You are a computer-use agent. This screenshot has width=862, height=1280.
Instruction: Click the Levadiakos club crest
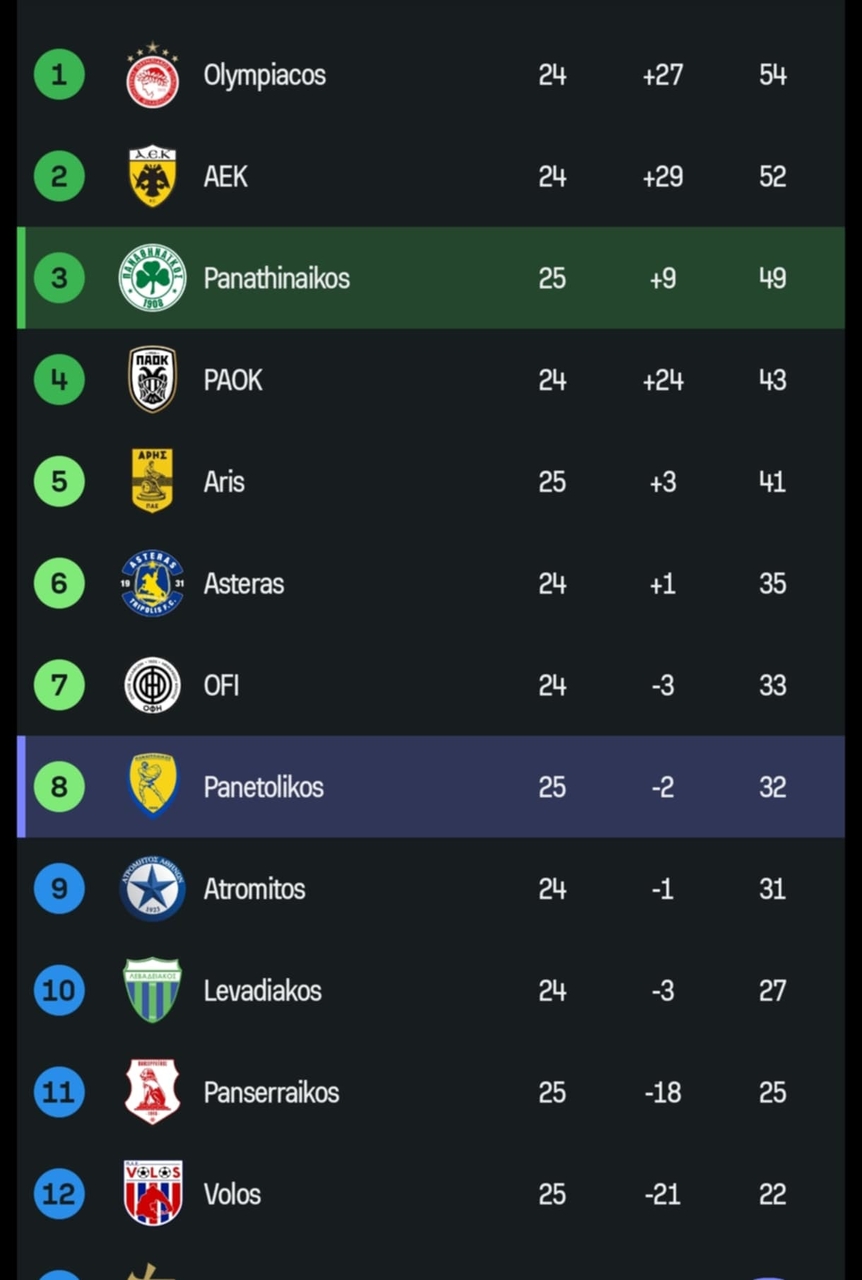(x=151, y=990)
